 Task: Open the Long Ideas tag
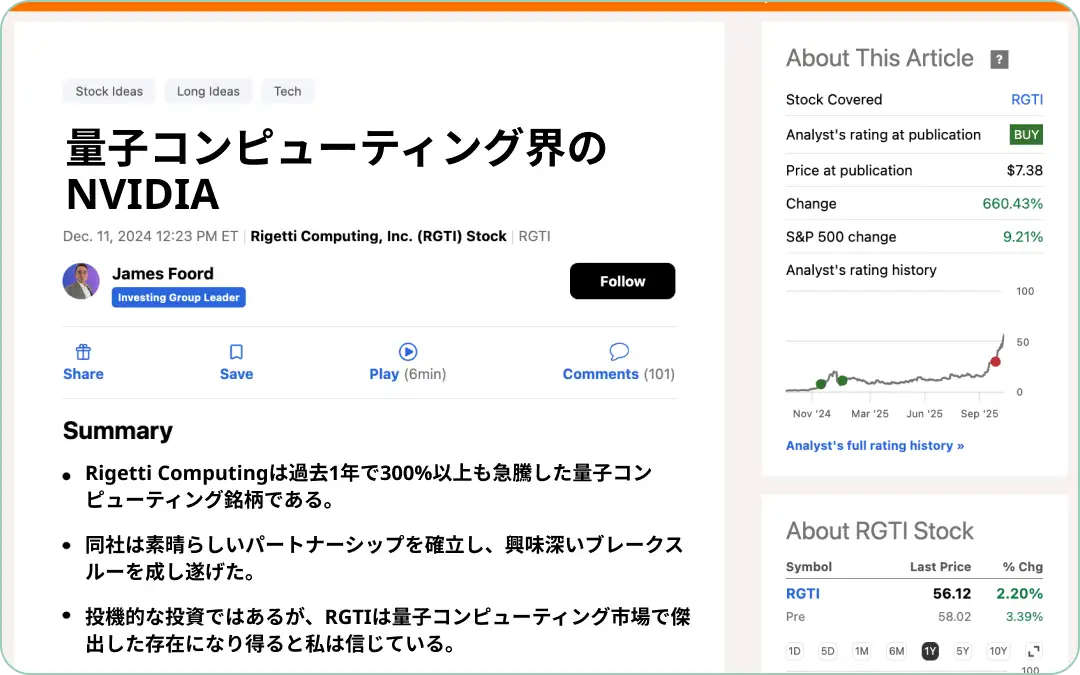[x=208, y=91]
